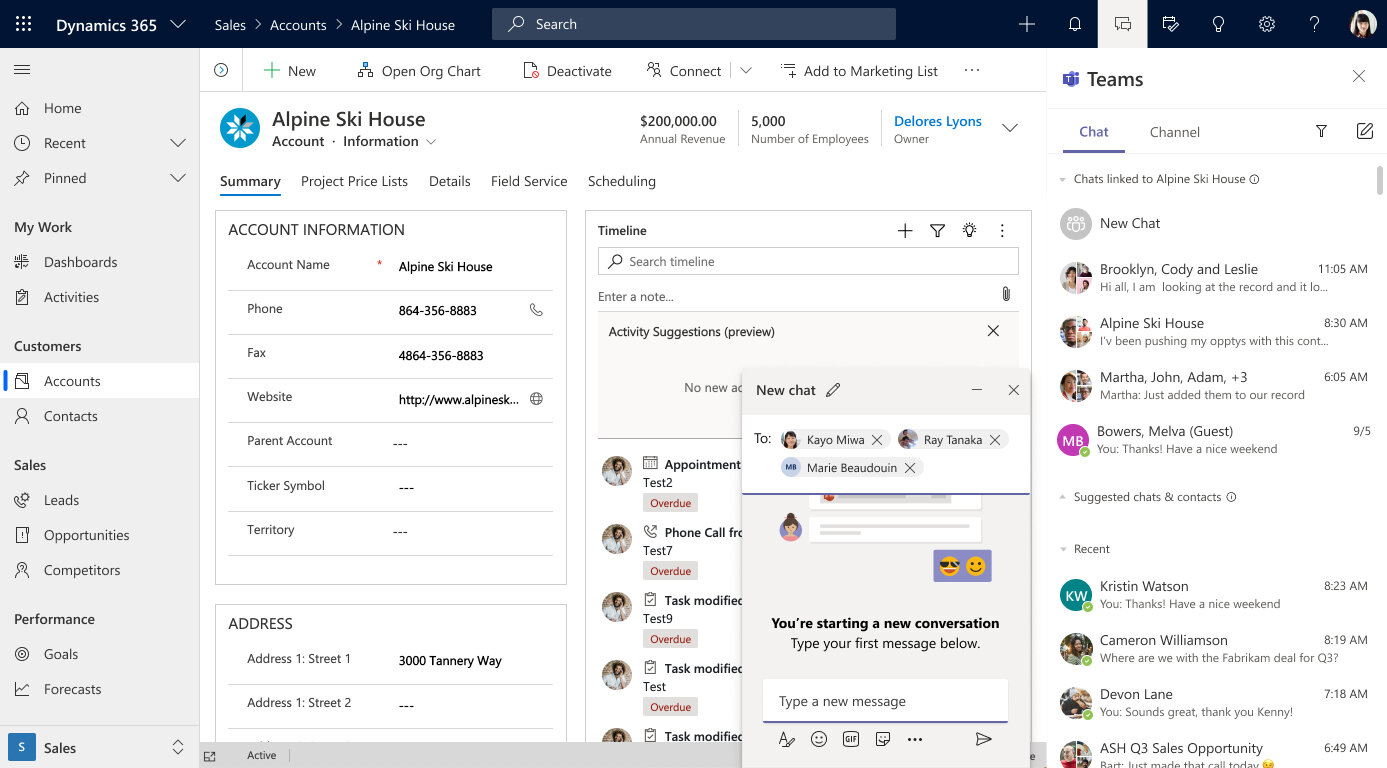The height and width of the screenshot is (768, 1387).
Task: Open the help question mark icon
Action: tap(1315, 24)
